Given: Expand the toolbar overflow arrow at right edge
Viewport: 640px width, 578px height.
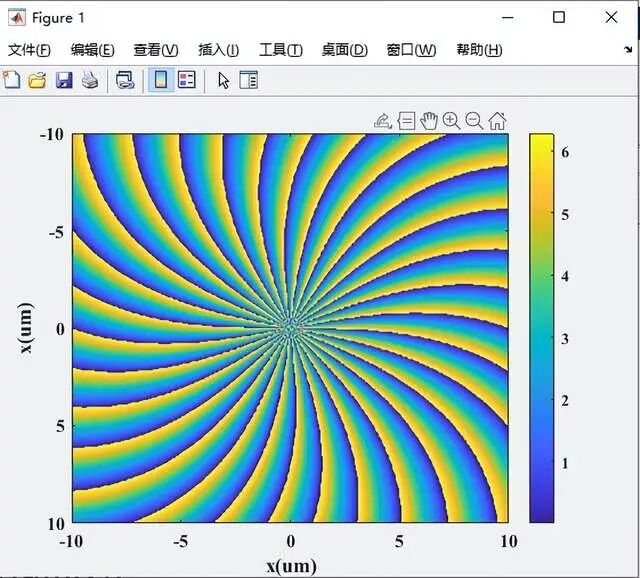Looking at the screenshot, I should click(x=628, y=50).
